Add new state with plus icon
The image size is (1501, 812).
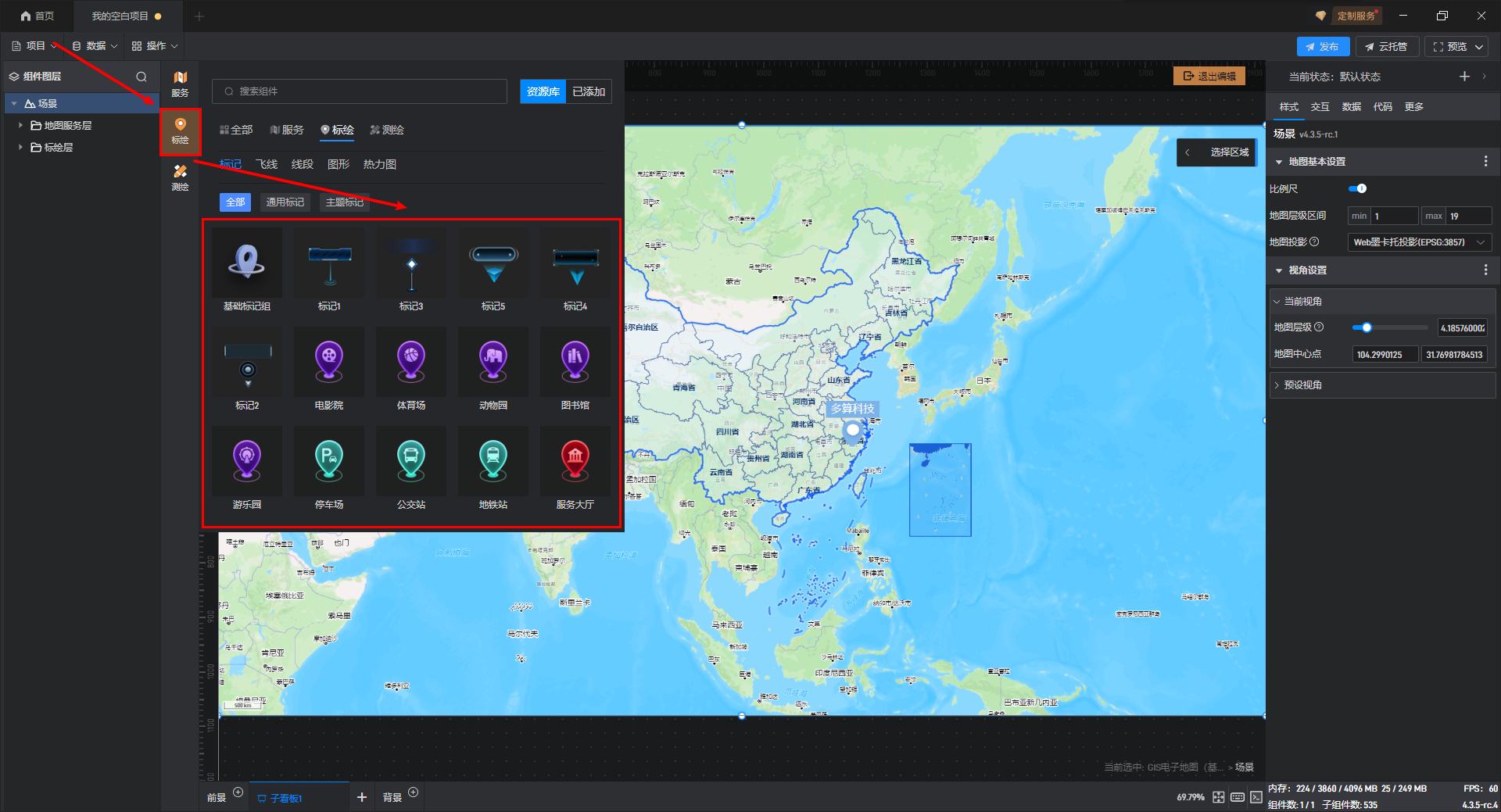coord(1464,77)
